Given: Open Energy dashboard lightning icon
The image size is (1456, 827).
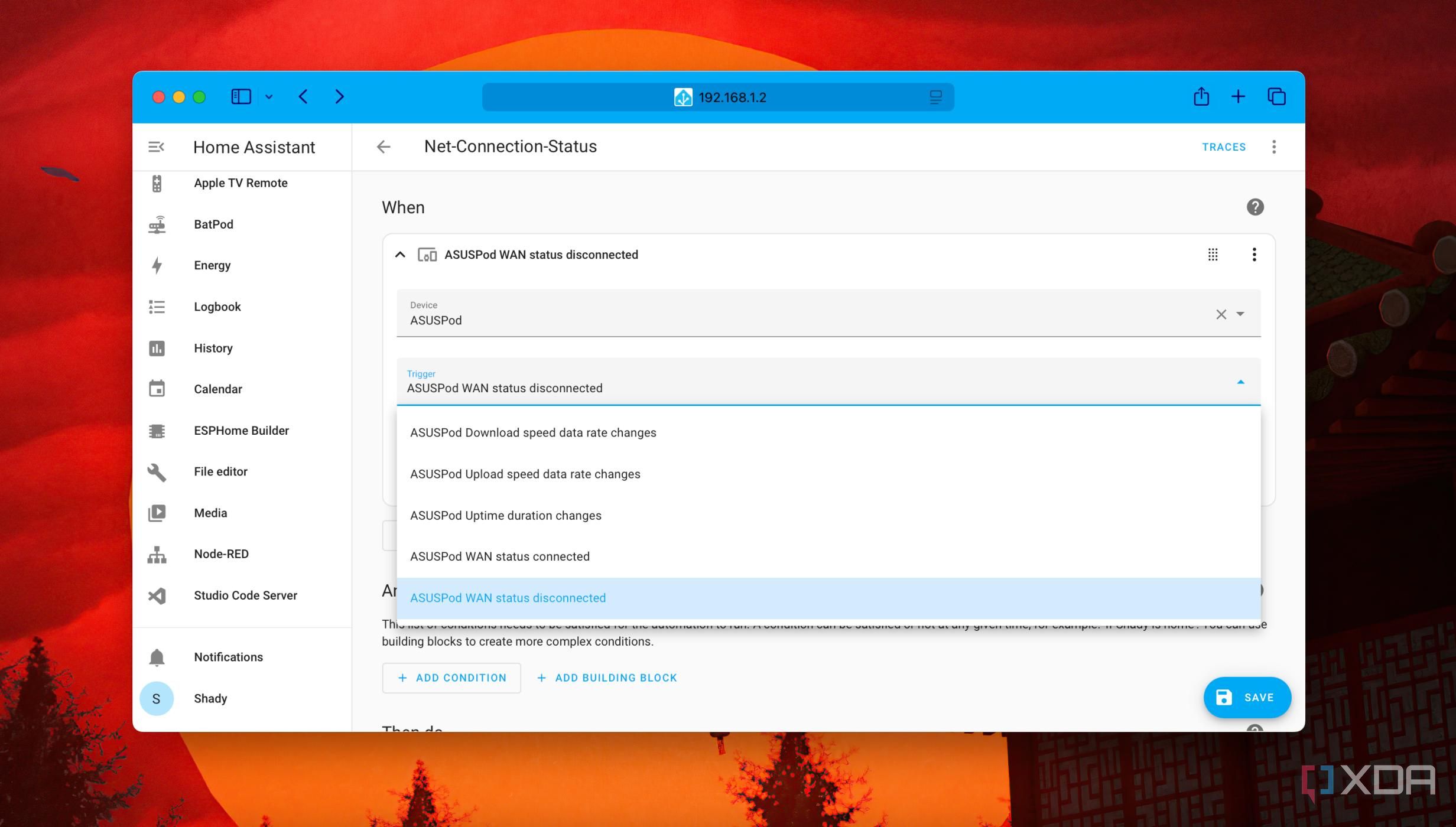Looking at the screenshot, I should click(x=157, y=265).
